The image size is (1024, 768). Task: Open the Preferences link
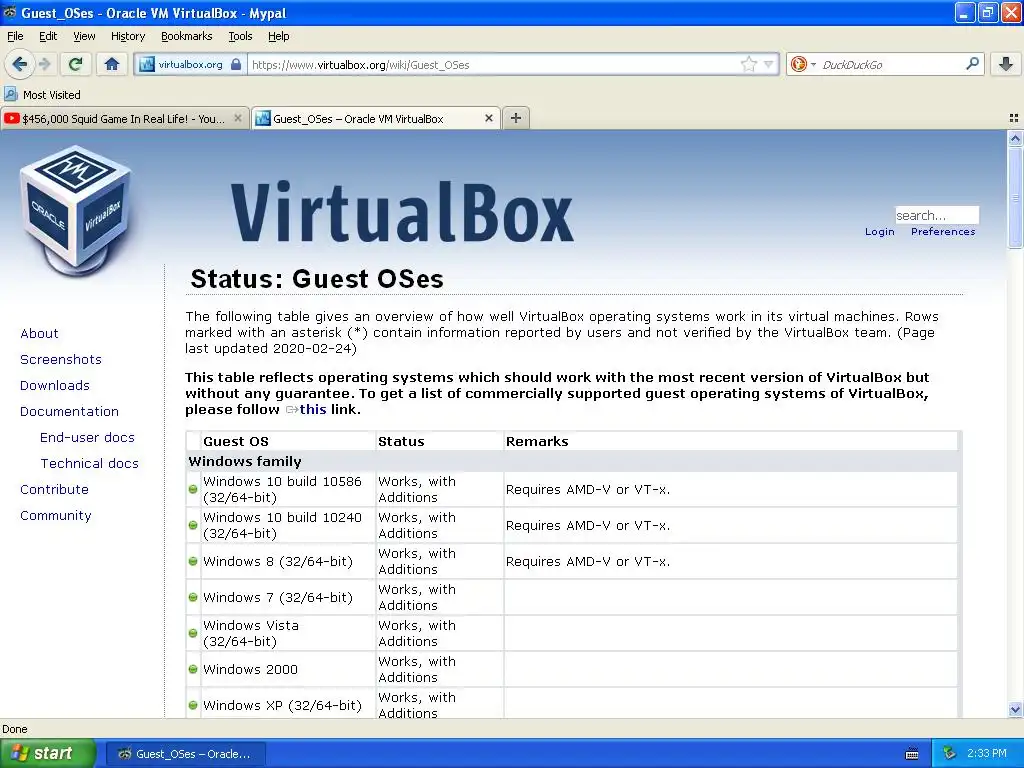942,231
